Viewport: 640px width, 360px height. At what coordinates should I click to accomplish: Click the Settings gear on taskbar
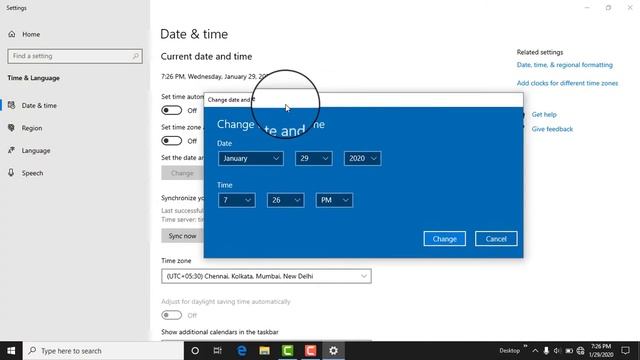(x=333, y=351)
